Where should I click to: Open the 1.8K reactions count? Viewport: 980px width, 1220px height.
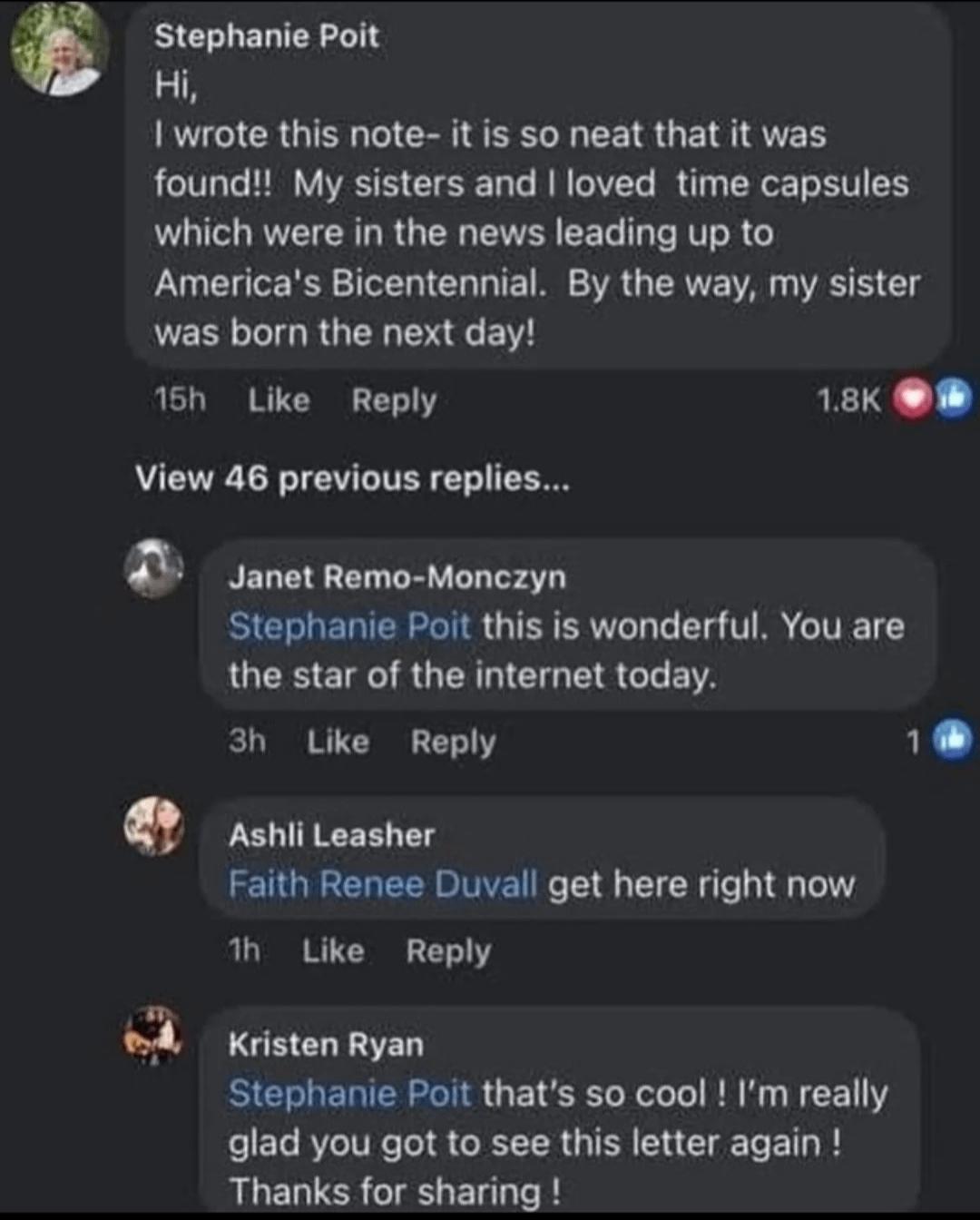[x=848, y=399]
